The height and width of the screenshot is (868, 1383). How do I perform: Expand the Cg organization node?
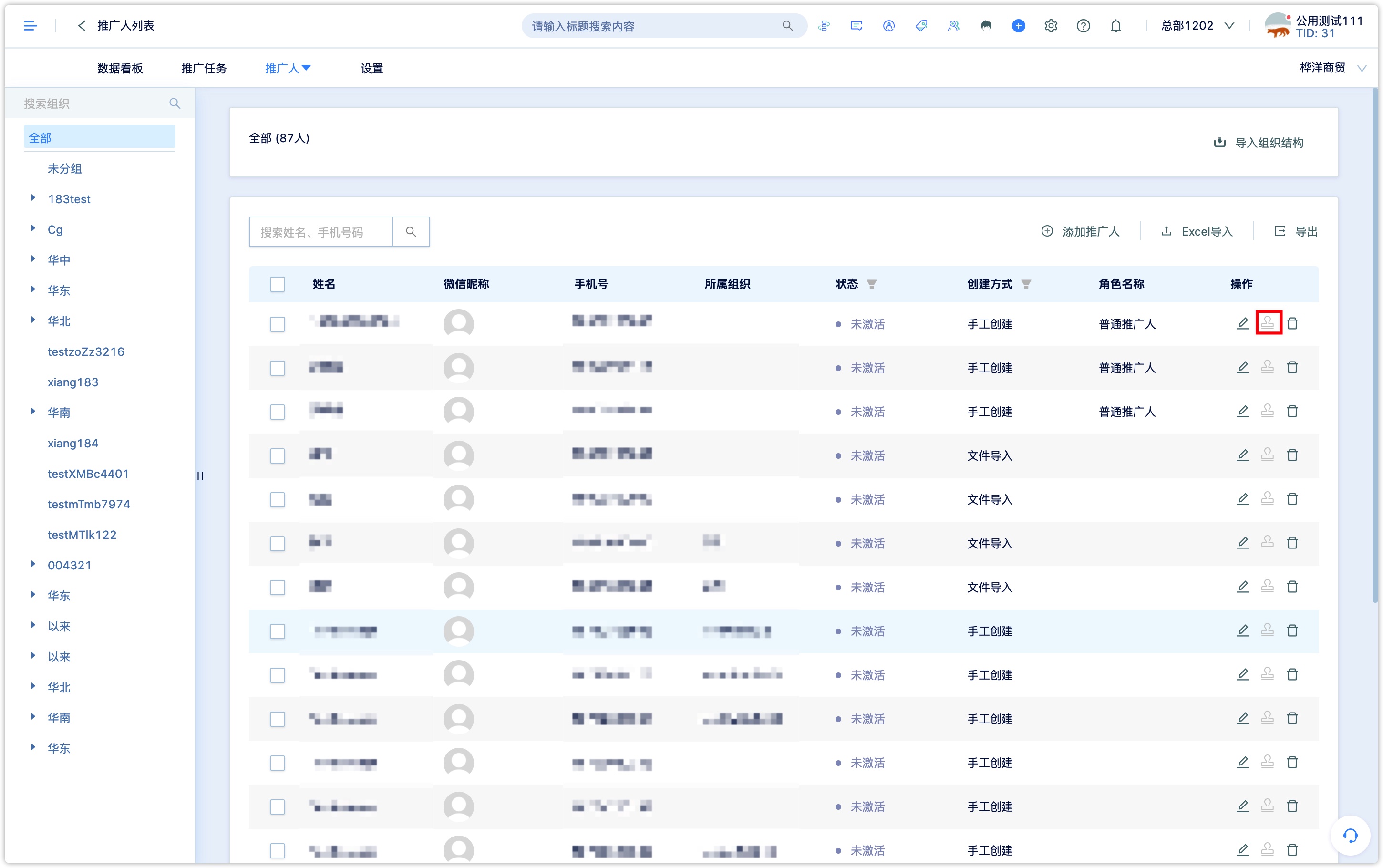coord(33,228)
